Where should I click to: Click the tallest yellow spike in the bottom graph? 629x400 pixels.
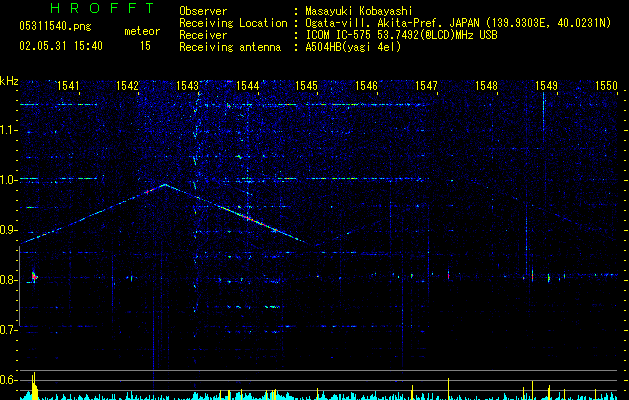coord(34,386)
